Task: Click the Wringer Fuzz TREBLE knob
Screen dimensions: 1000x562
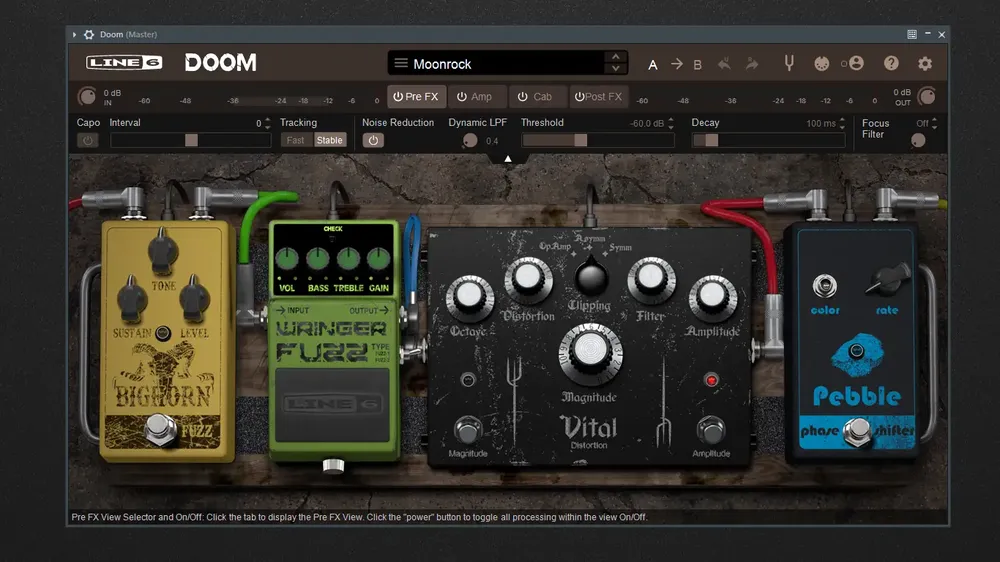Action: pos(348,259)
